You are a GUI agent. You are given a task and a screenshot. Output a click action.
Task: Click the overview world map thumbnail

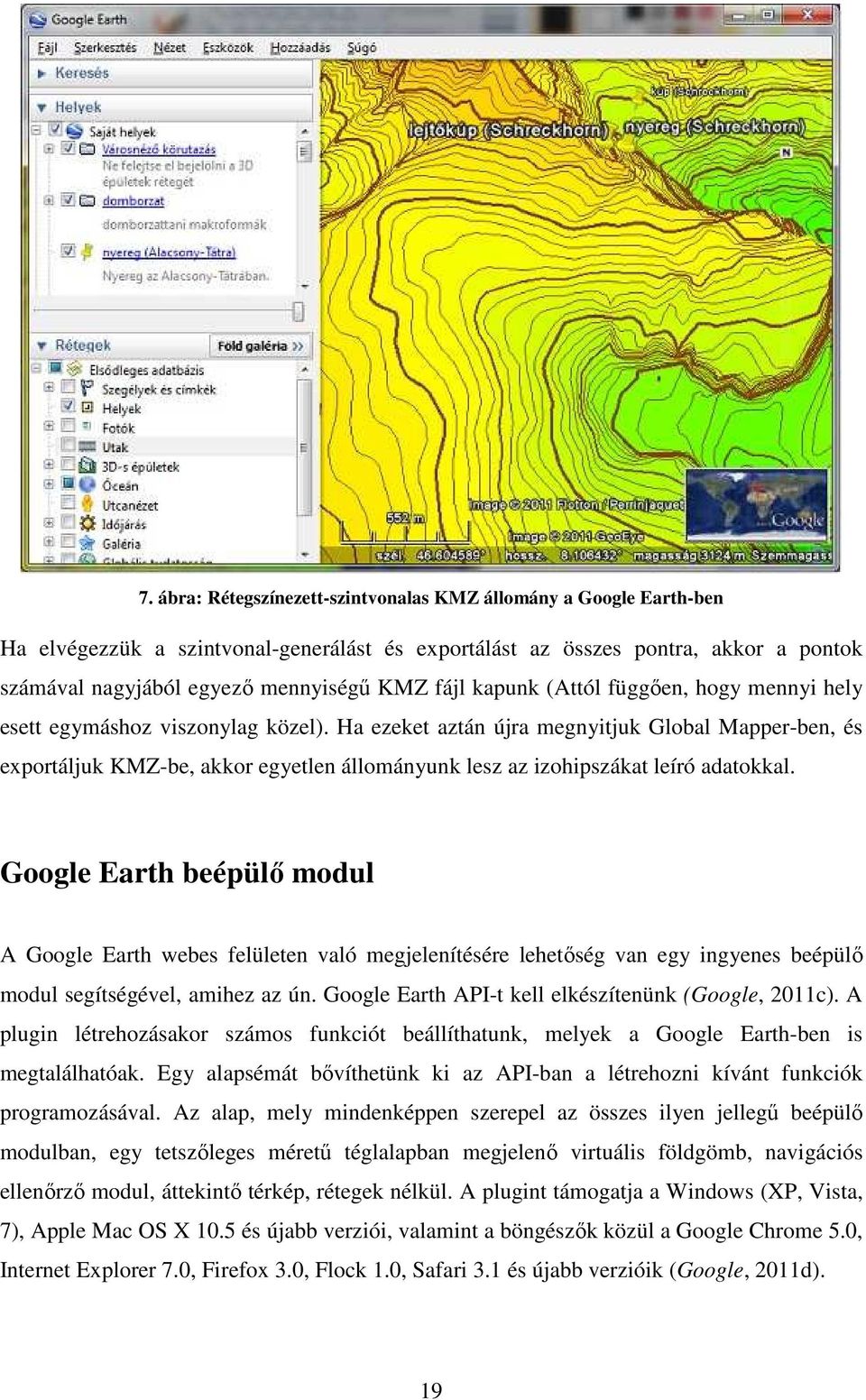756,503
